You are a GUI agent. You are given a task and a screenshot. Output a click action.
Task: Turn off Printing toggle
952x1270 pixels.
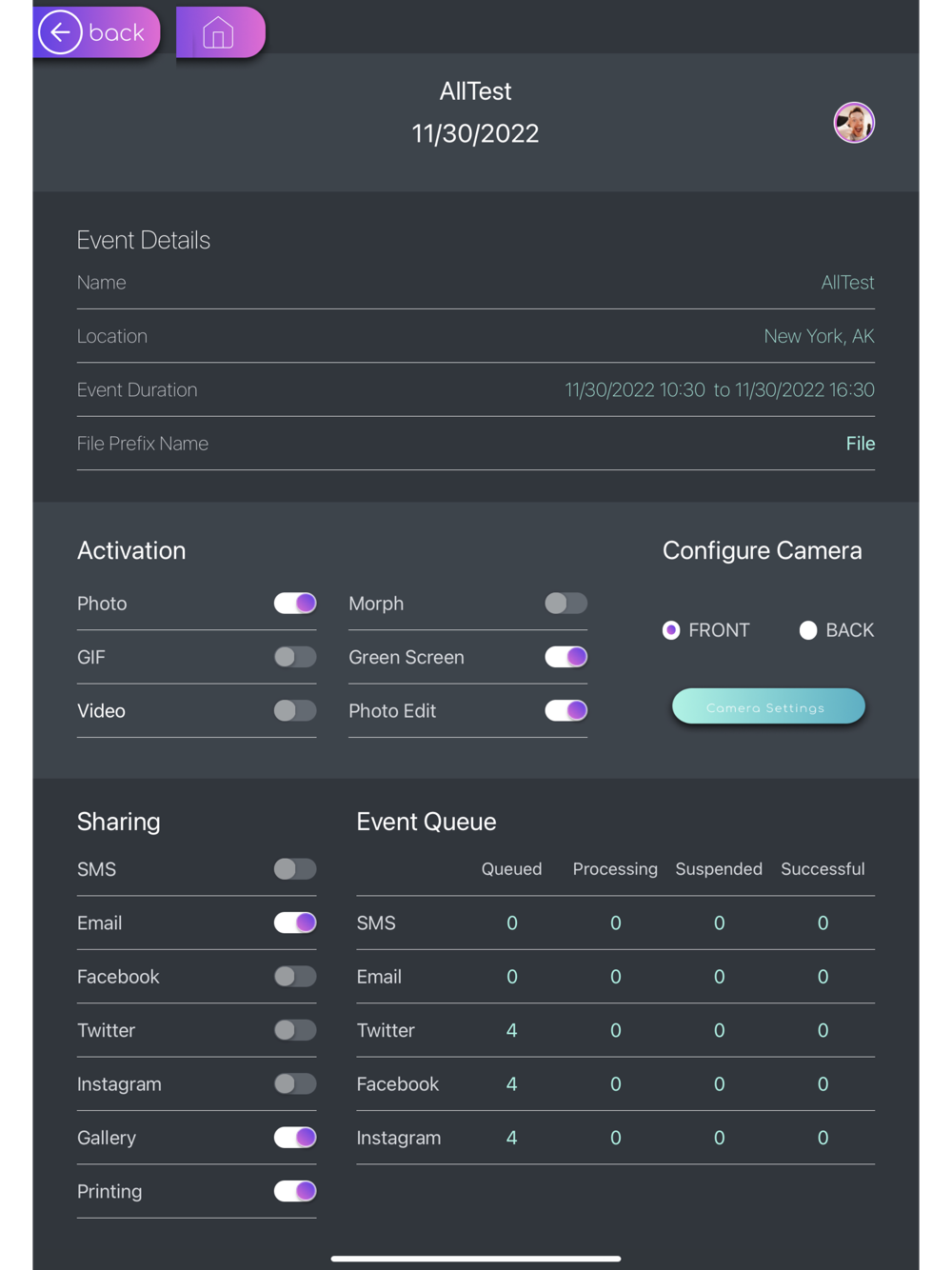coord(295,1191)
